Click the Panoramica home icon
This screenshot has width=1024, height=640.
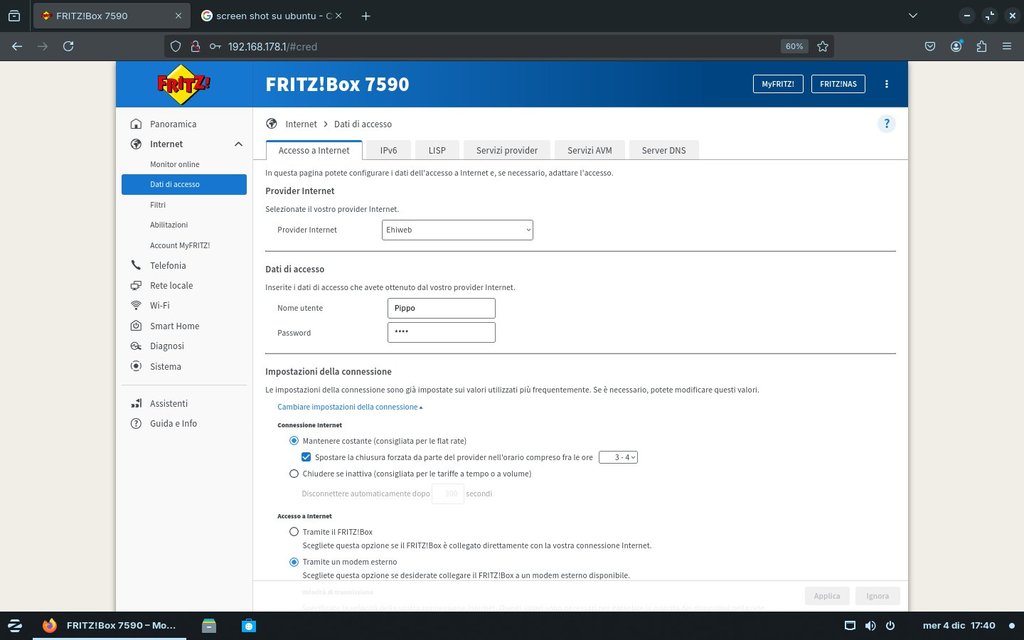pyautogui.click(x=136, y=124)
